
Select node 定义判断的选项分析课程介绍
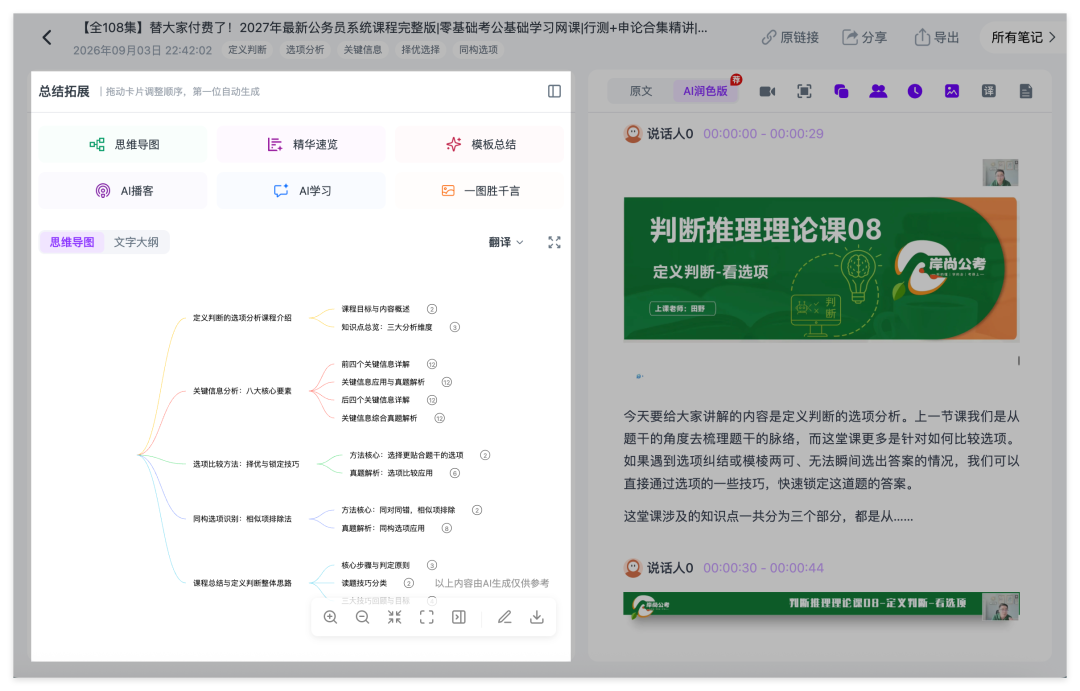(x=242, y=318)
